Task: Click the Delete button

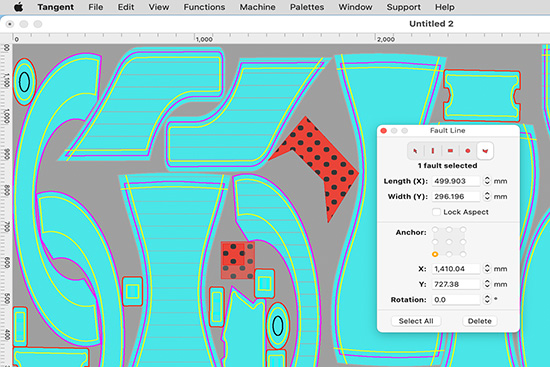Action: coord(479,321)
